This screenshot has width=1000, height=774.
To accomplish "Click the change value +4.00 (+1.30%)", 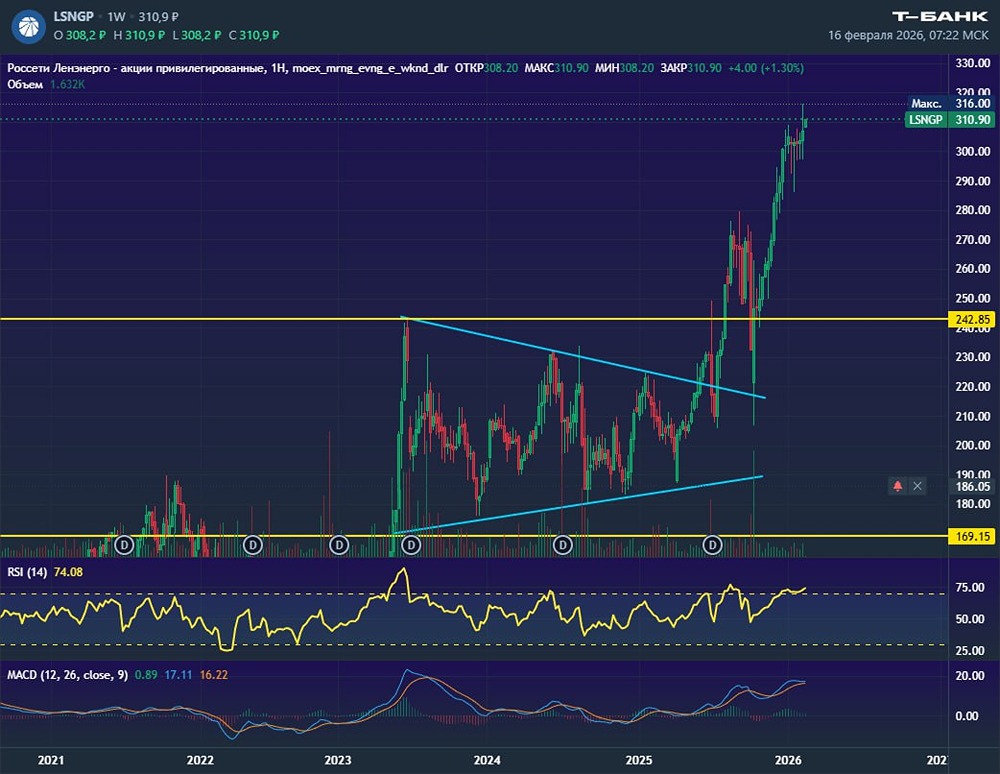I will [766, 68].
